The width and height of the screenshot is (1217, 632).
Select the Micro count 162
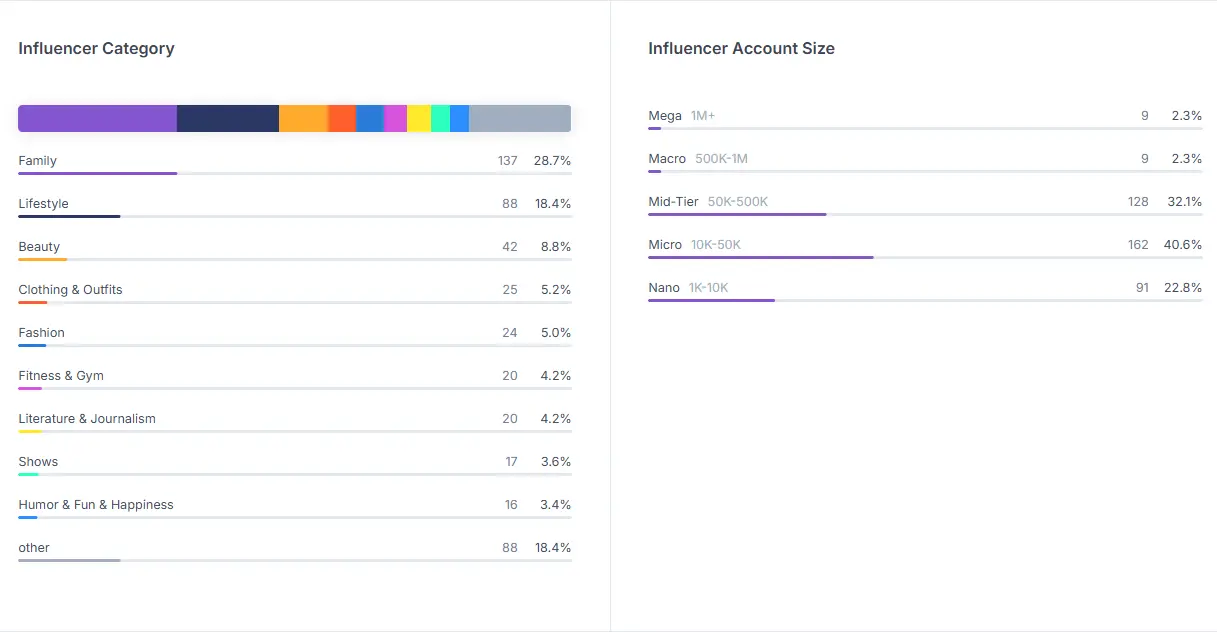point(1138,245)
